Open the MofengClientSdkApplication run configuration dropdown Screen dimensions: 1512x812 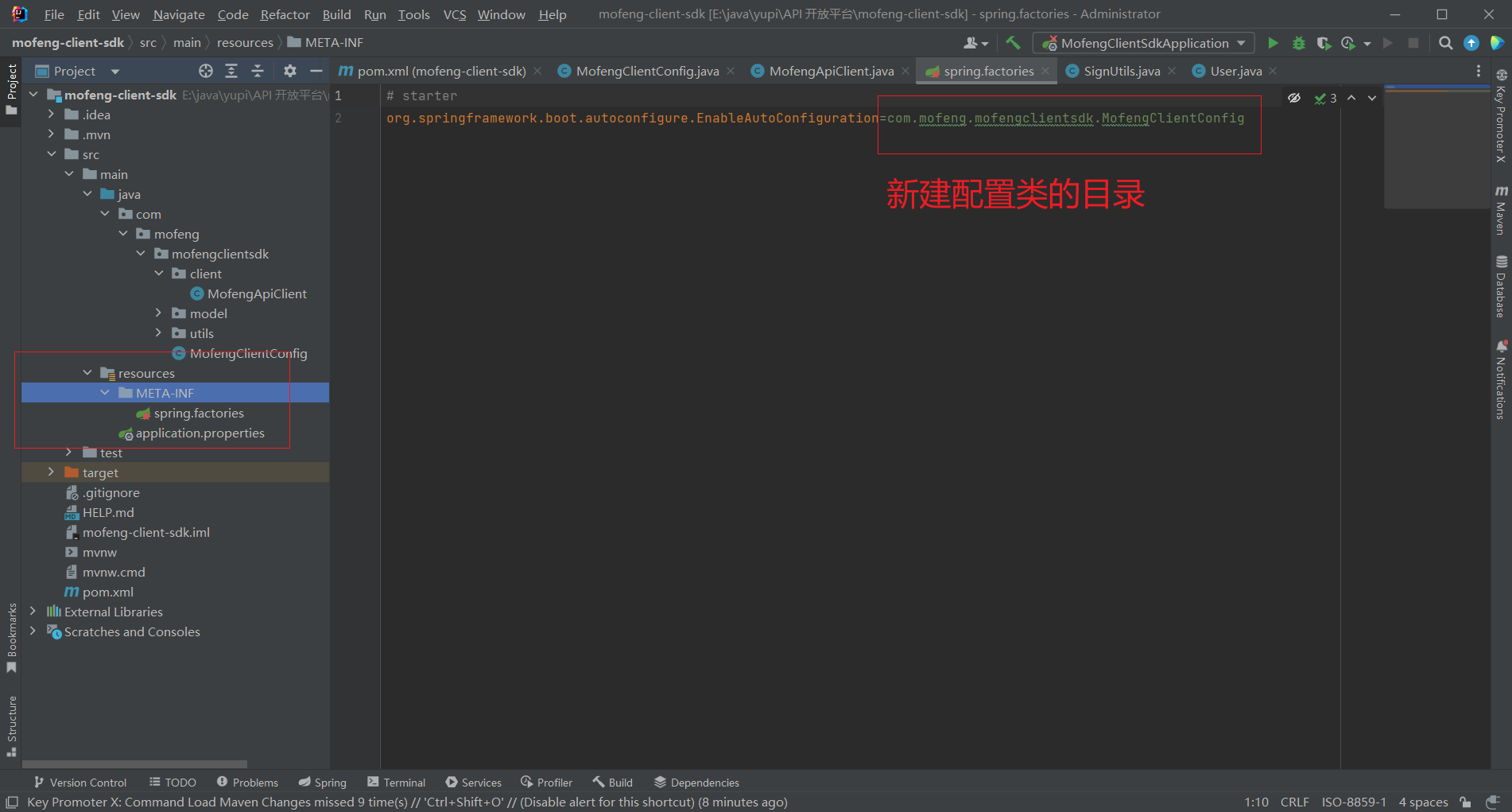pos(1144,43)
